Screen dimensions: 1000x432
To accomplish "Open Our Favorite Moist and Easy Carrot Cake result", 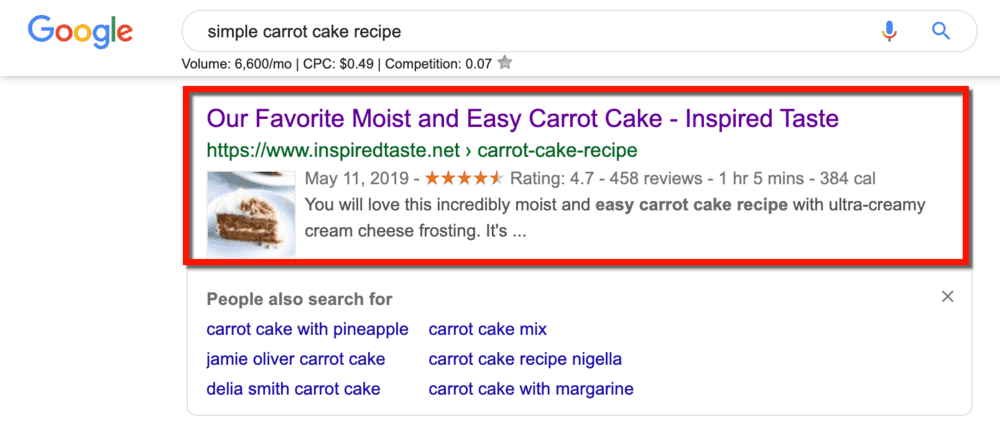I will coord(522,119).
